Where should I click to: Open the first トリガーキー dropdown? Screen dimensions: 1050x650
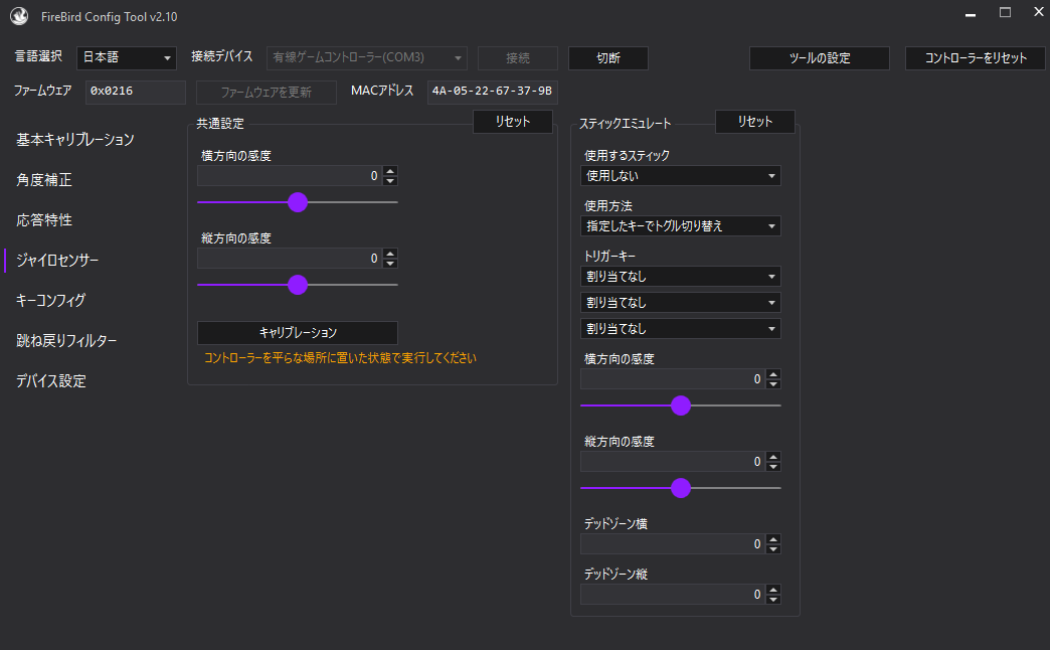(x=680, y=276)
